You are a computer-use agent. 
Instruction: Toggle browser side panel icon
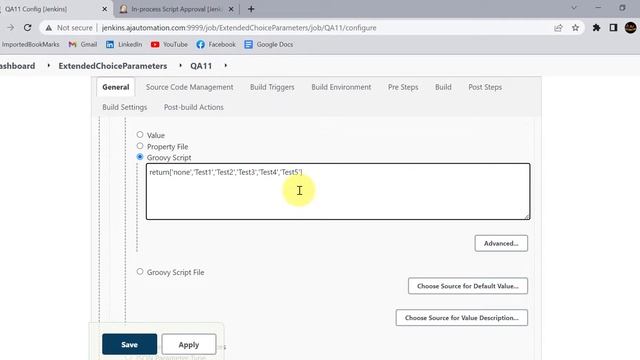coord(613,28)
